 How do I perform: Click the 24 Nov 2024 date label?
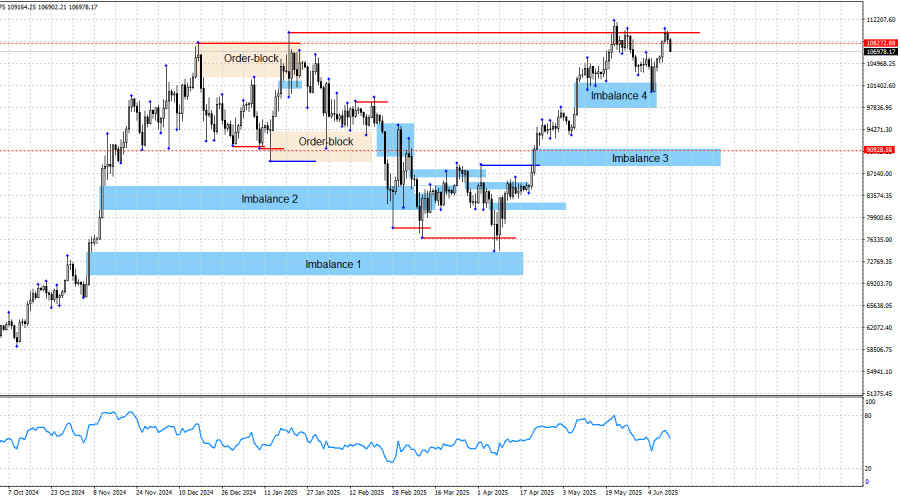[x=154, y=493]
